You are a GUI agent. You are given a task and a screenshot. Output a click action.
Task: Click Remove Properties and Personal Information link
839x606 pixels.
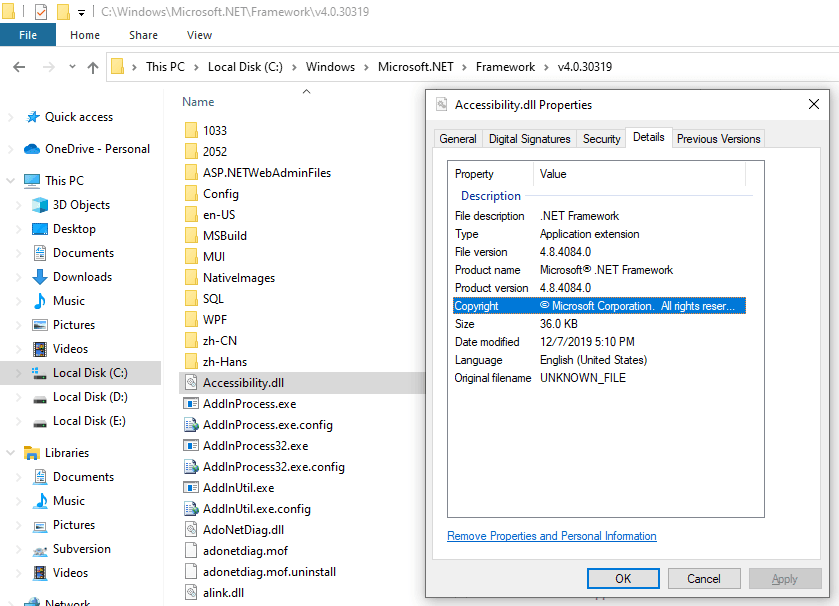pos(552,536)
